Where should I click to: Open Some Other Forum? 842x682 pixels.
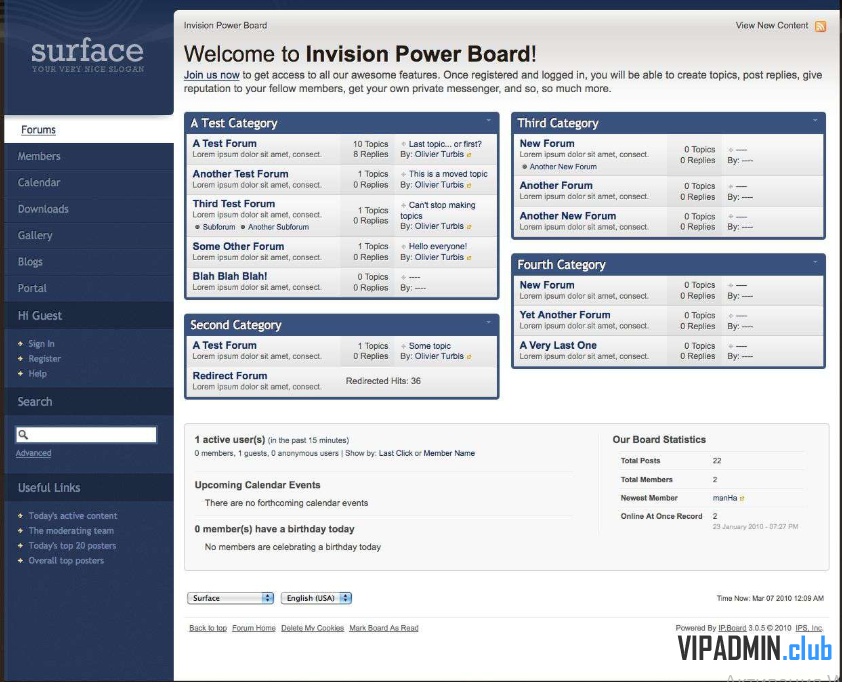pyautogui.click(x=238, y=246)
